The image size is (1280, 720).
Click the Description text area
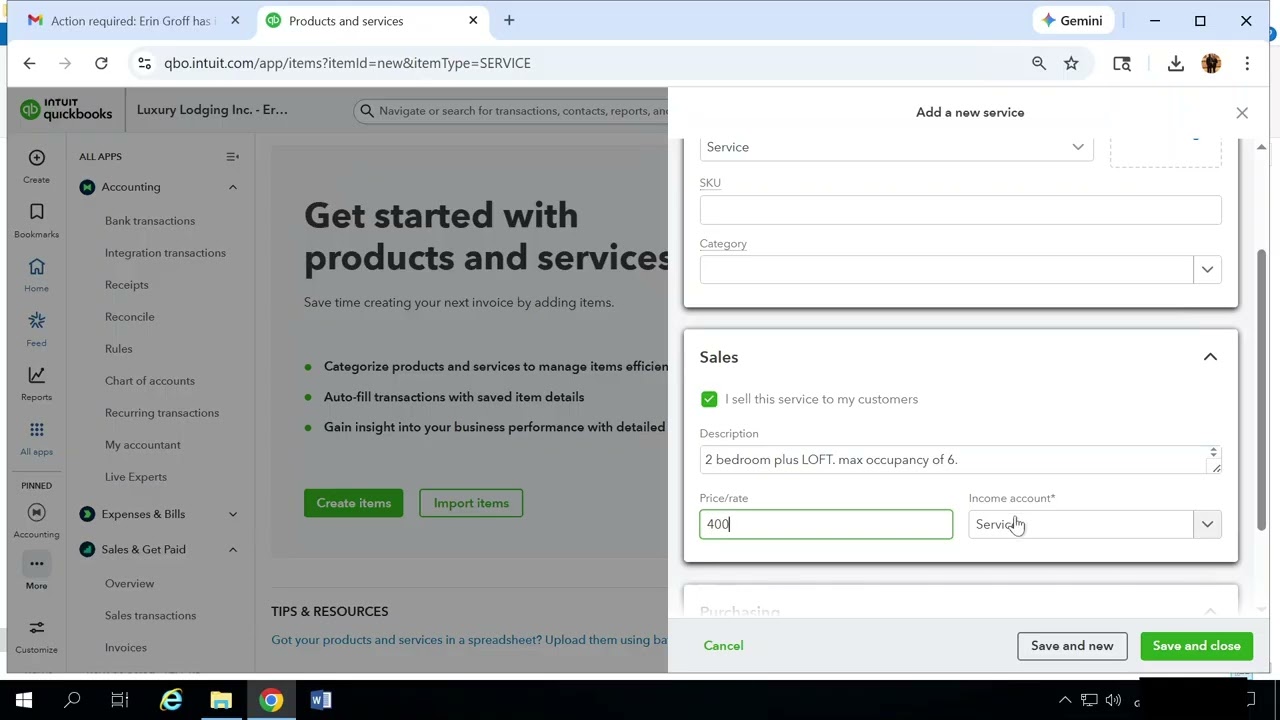tap(960, 460)
